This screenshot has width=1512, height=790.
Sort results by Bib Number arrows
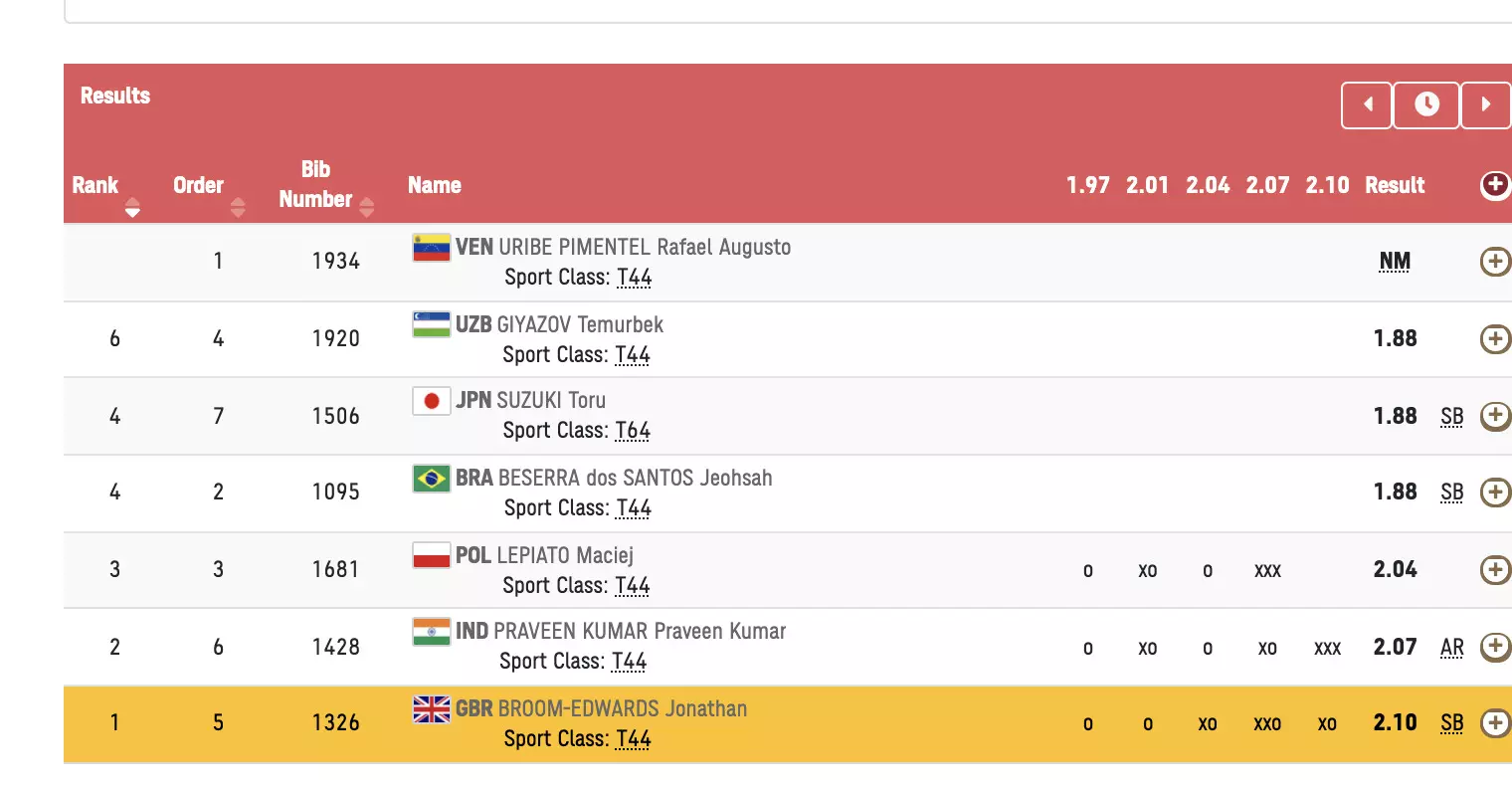[367, 207]
